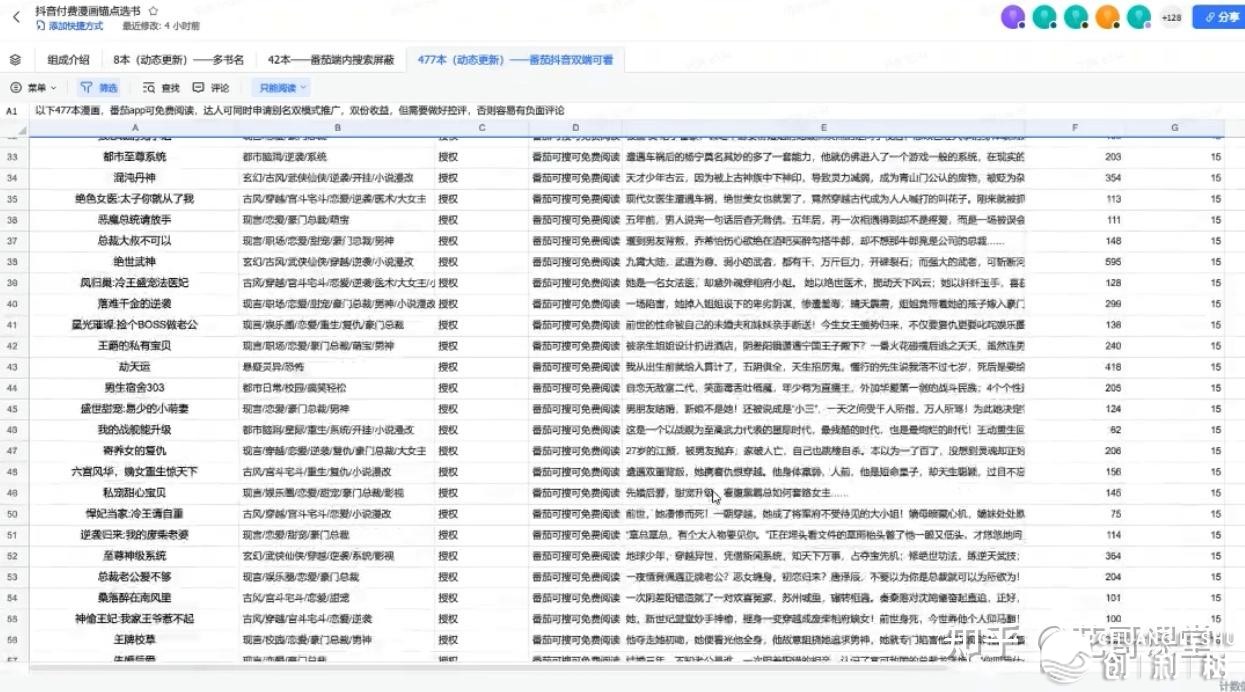Click the genre cell 都市脑洞/逆袭/系统
The height and width of the screenshot is (692, 1245).
point(337,157)
